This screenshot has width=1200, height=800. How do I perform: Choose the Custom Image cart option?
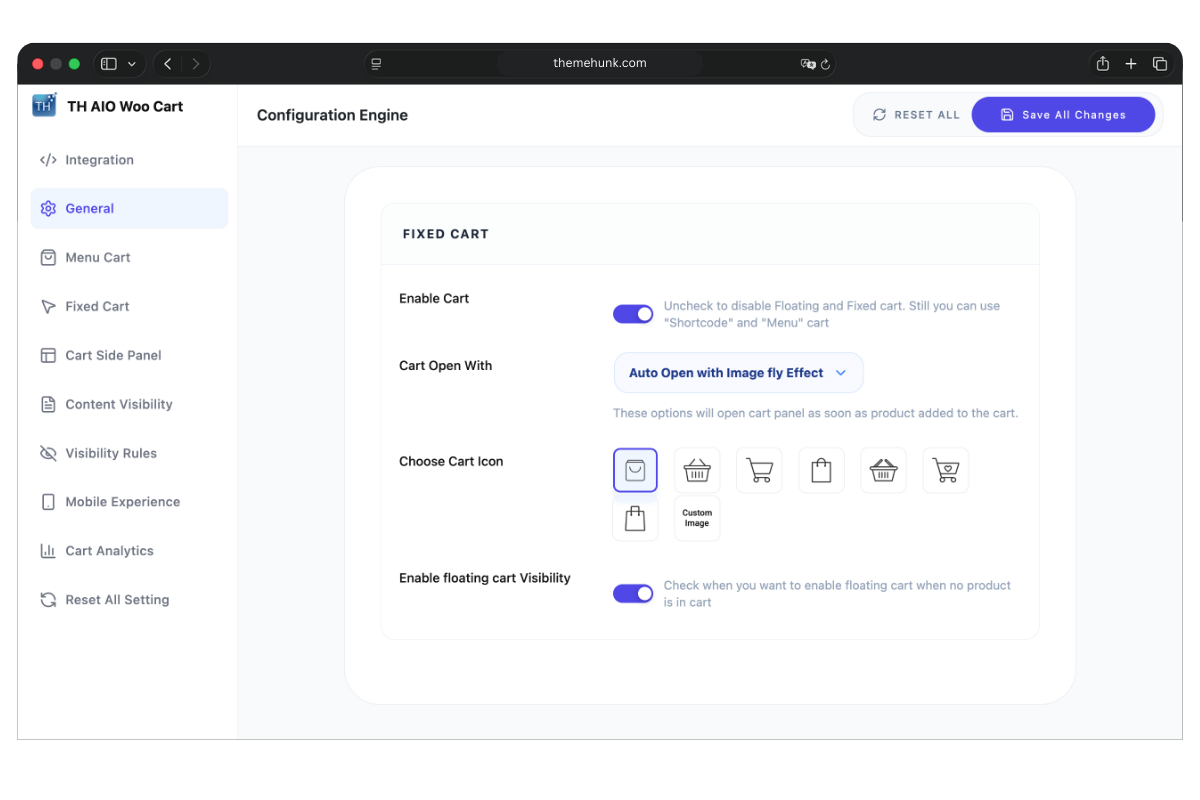click(x=697, y=518)
